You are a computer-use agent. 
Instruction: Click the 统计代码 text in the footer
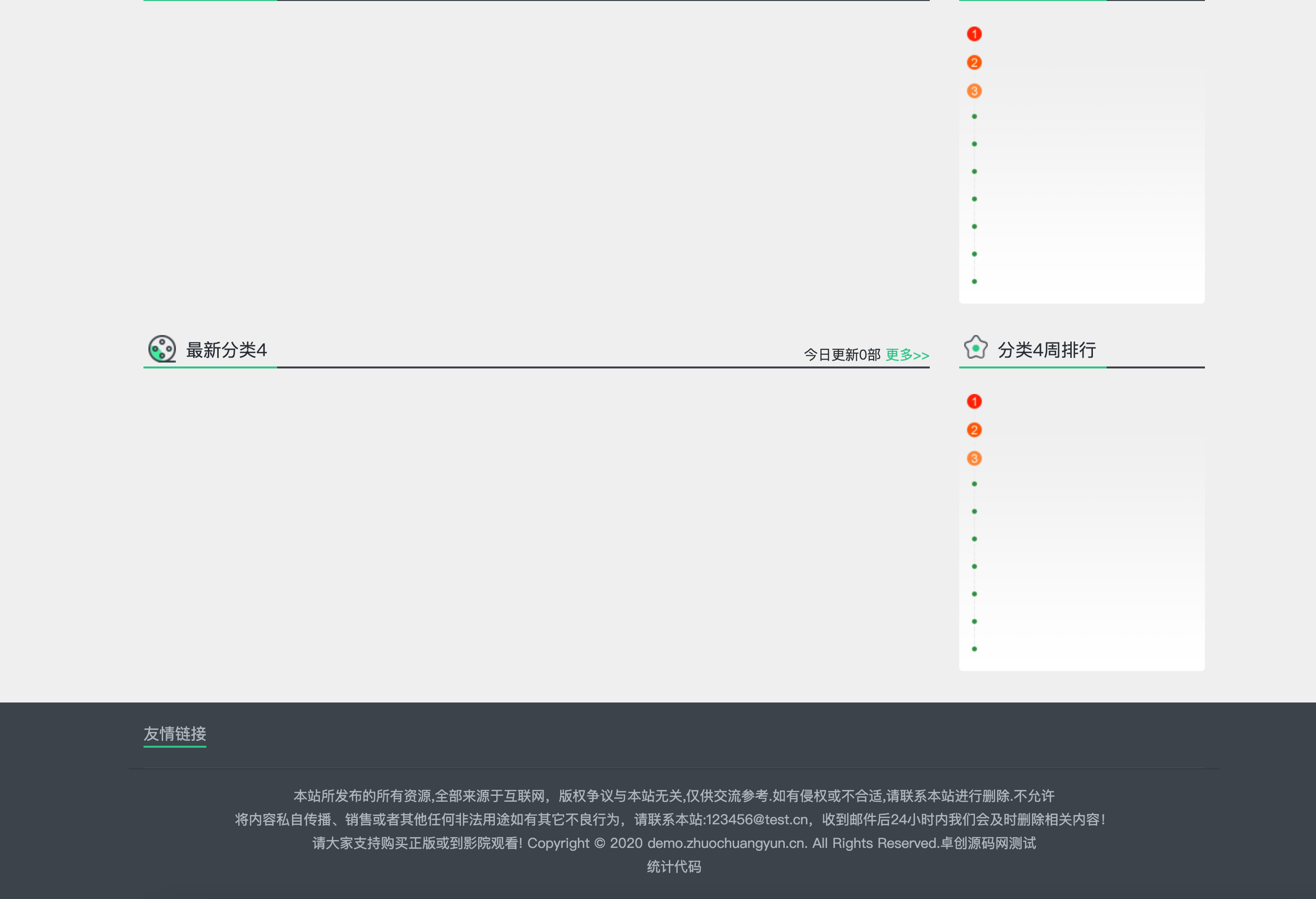point(674,867)
